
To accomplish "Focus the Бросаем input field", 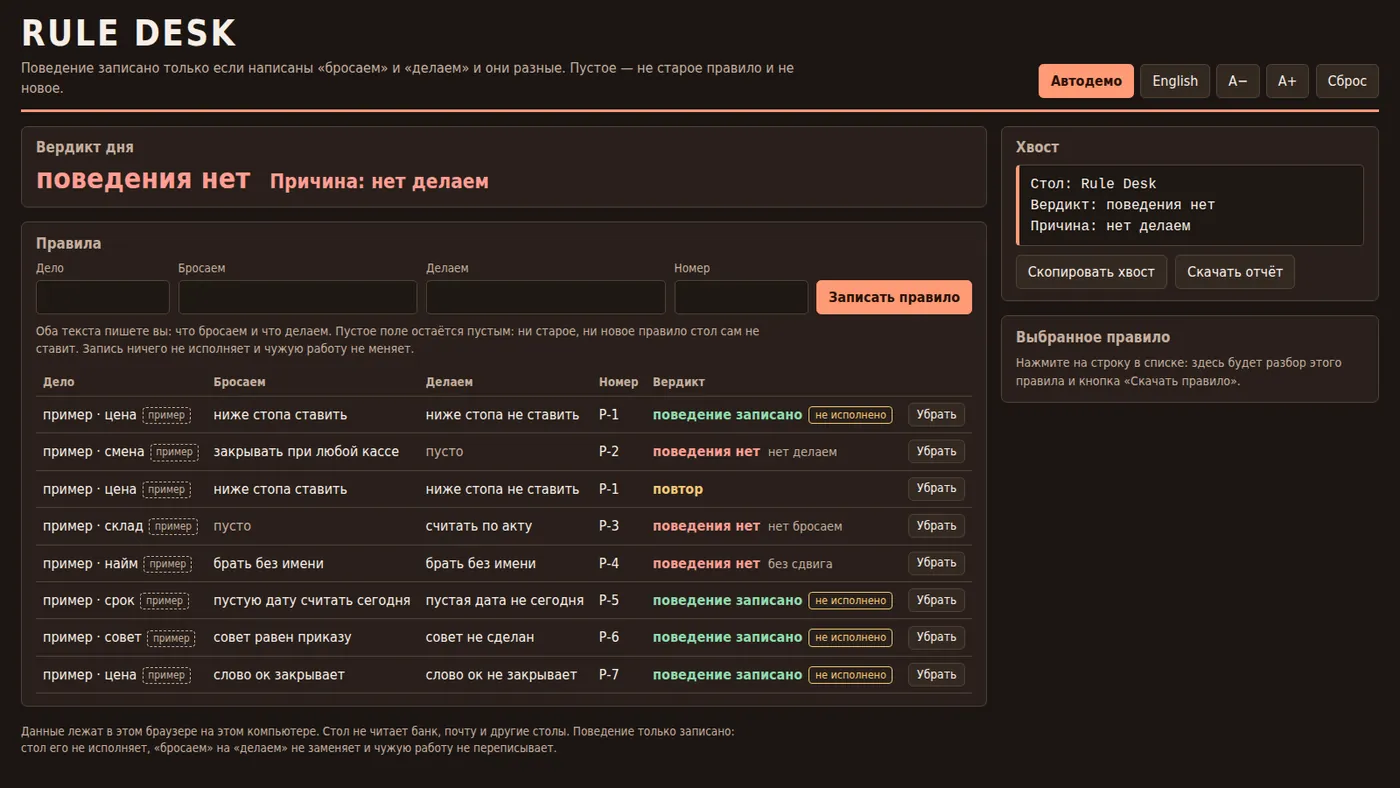I will tap(298, 297).
